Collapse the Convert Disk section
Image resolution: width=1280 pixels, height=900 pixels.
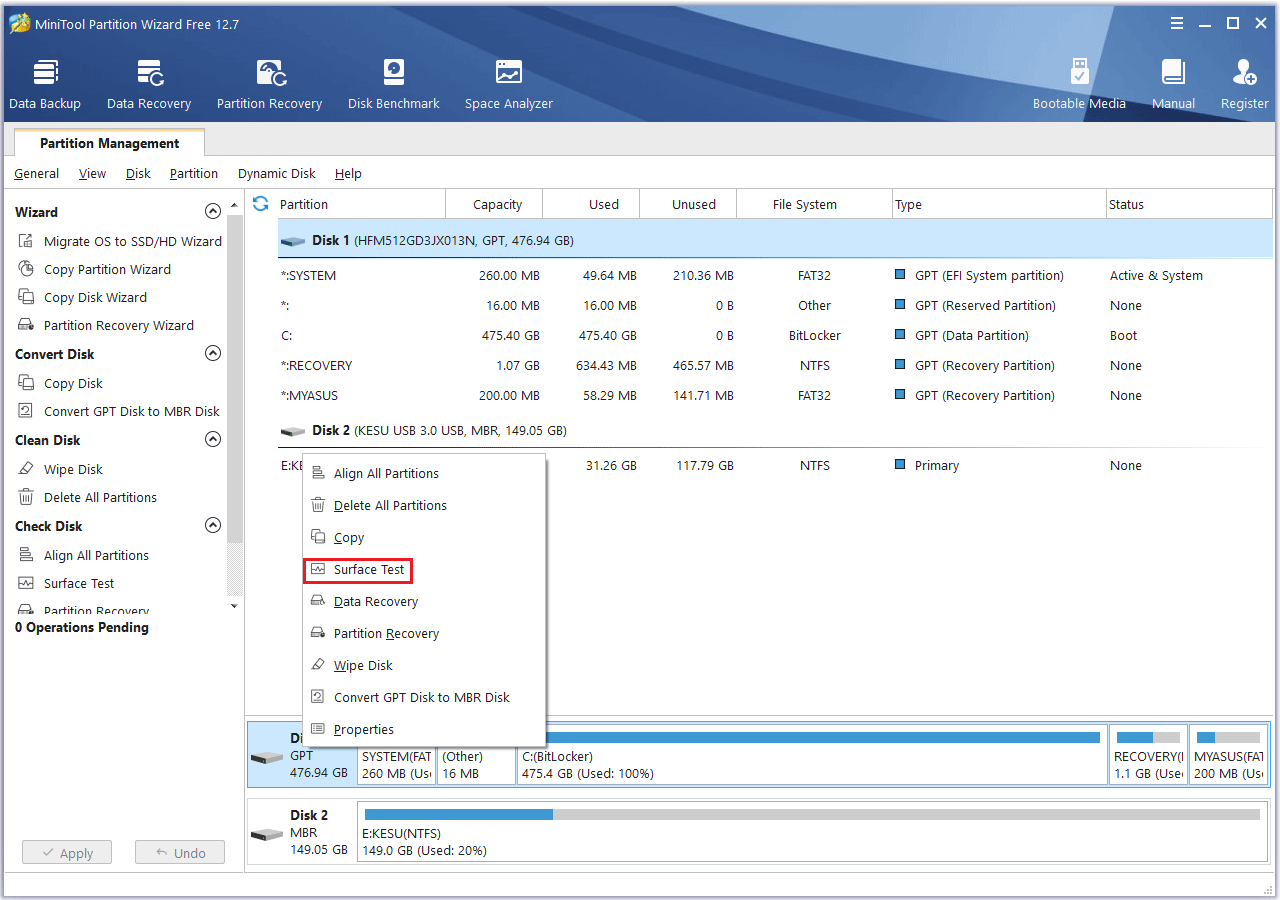212,354
